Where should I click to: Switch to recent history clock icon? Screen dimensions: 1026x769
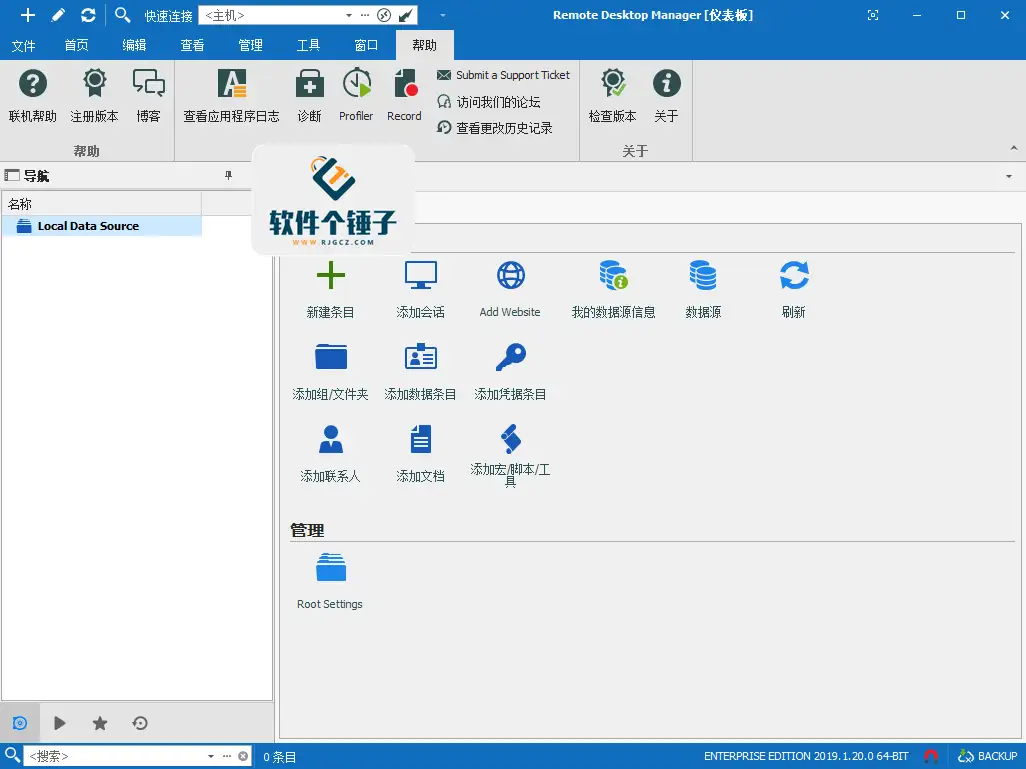[140, 723]
